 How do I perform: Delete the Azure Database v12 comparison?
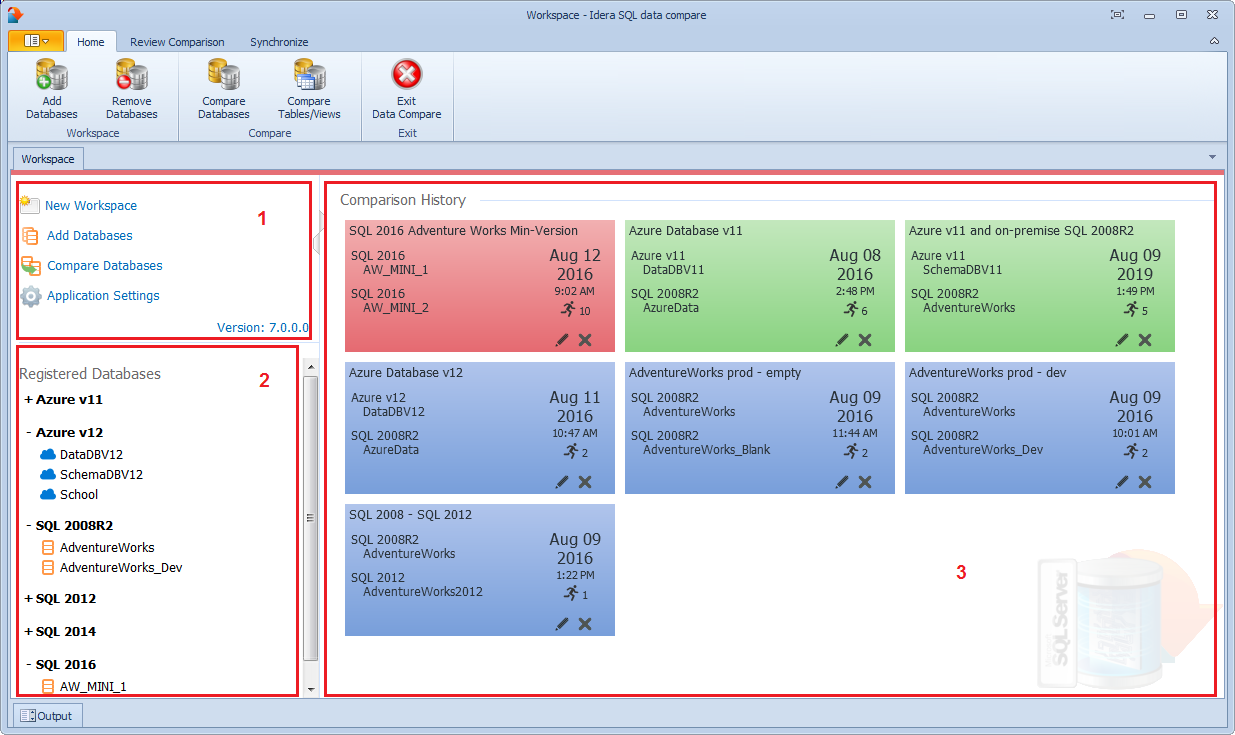coord(585,482)
